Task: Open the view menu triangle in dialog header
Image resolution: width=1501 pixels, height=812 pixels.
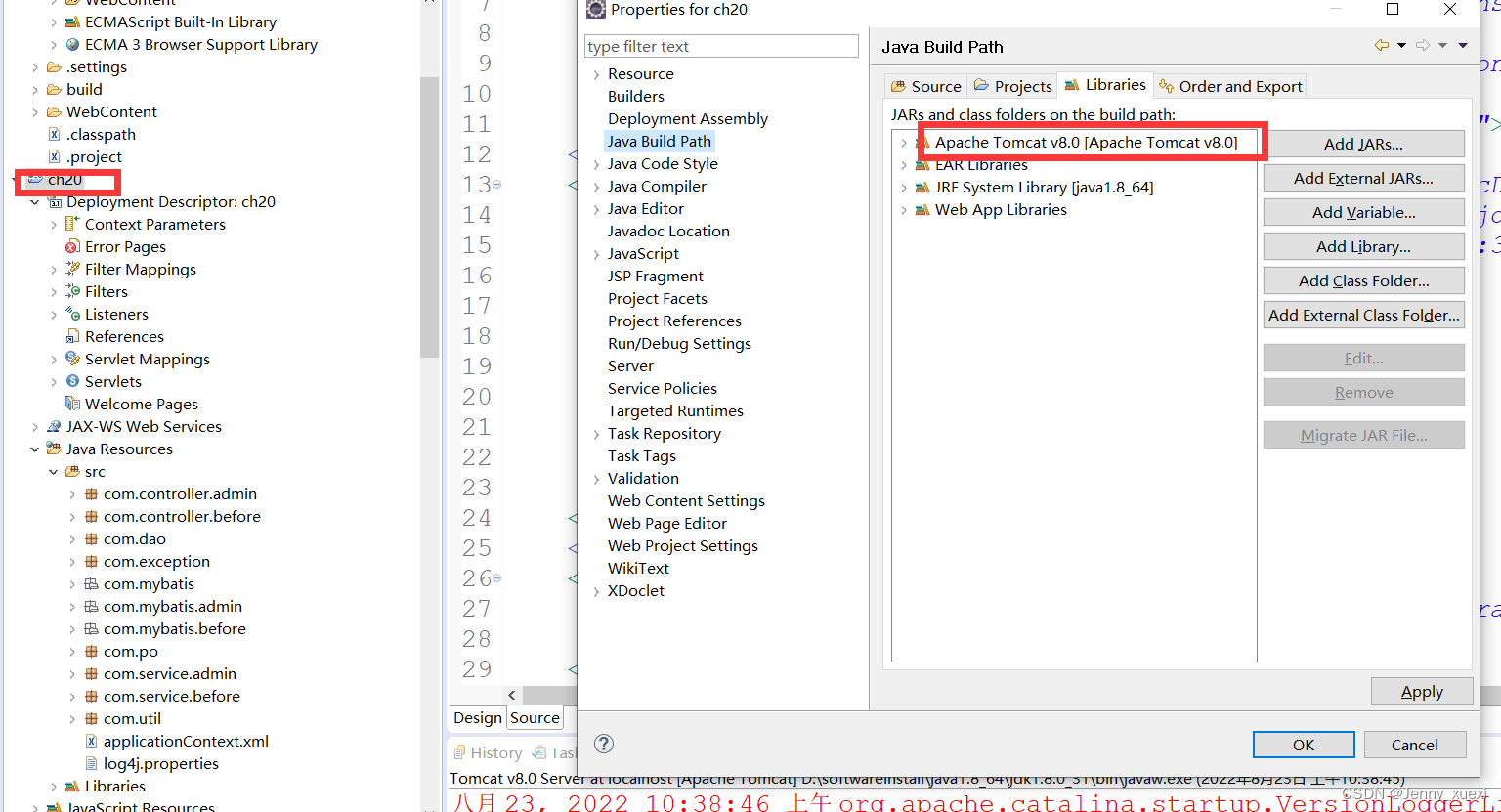Action: pos(1463,46)
